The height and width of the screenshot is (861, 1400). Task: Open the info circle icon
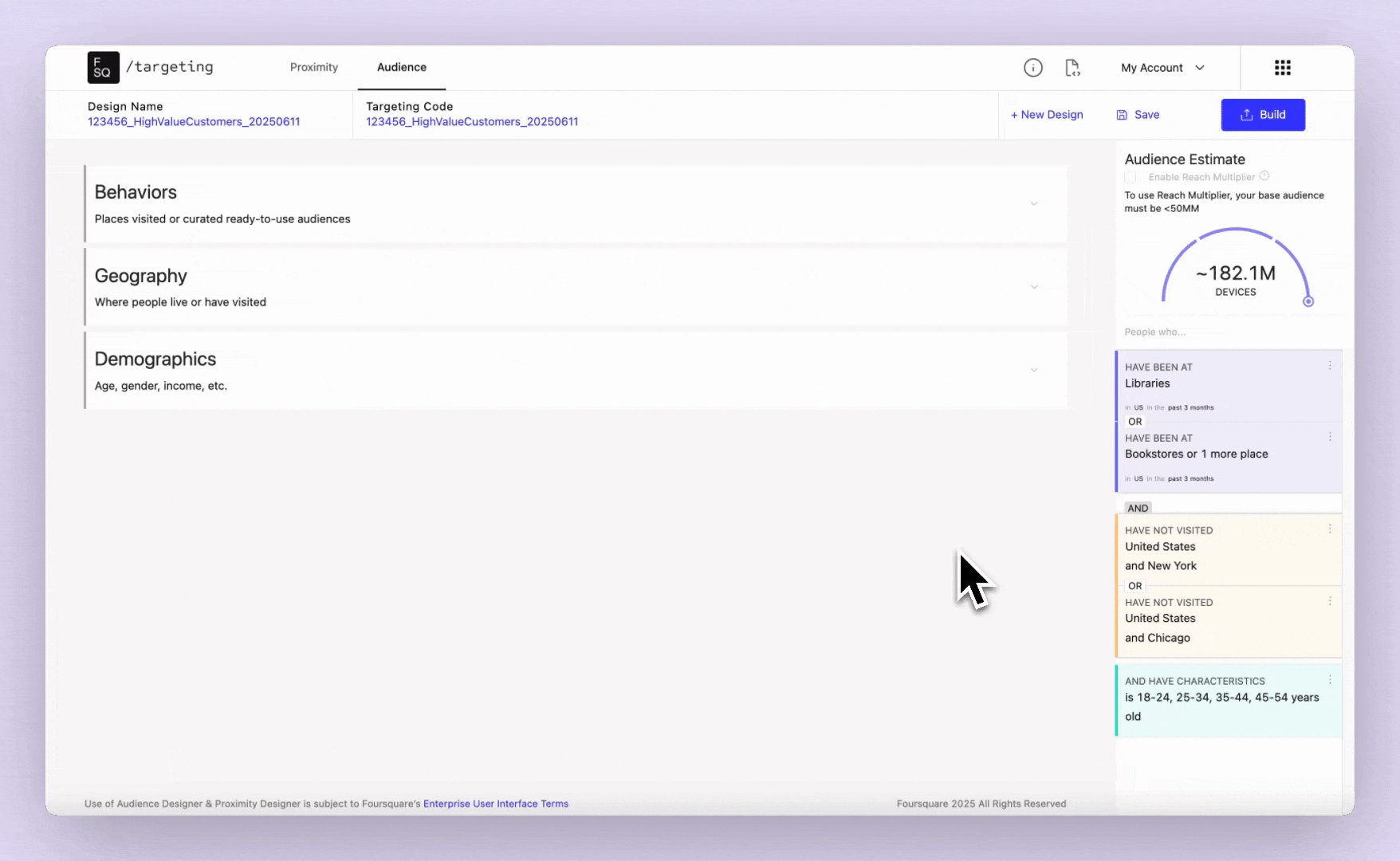pyautogui.click(x=1032, y=68)
